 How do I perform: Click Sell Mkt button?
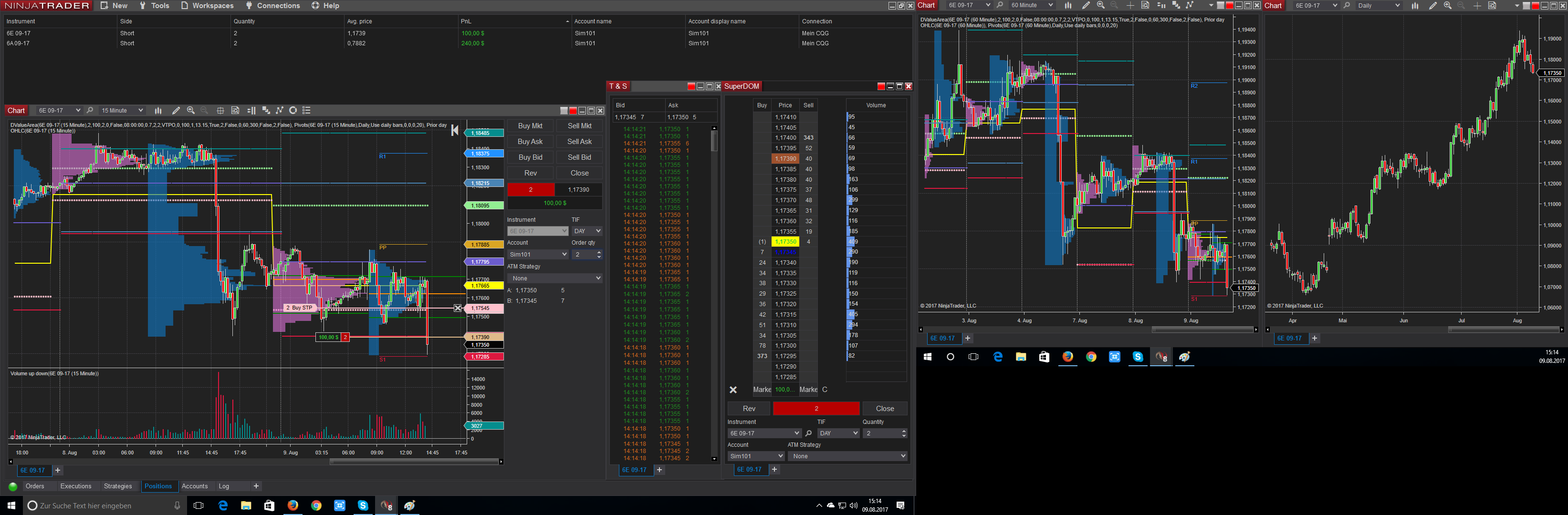(579, 126)
